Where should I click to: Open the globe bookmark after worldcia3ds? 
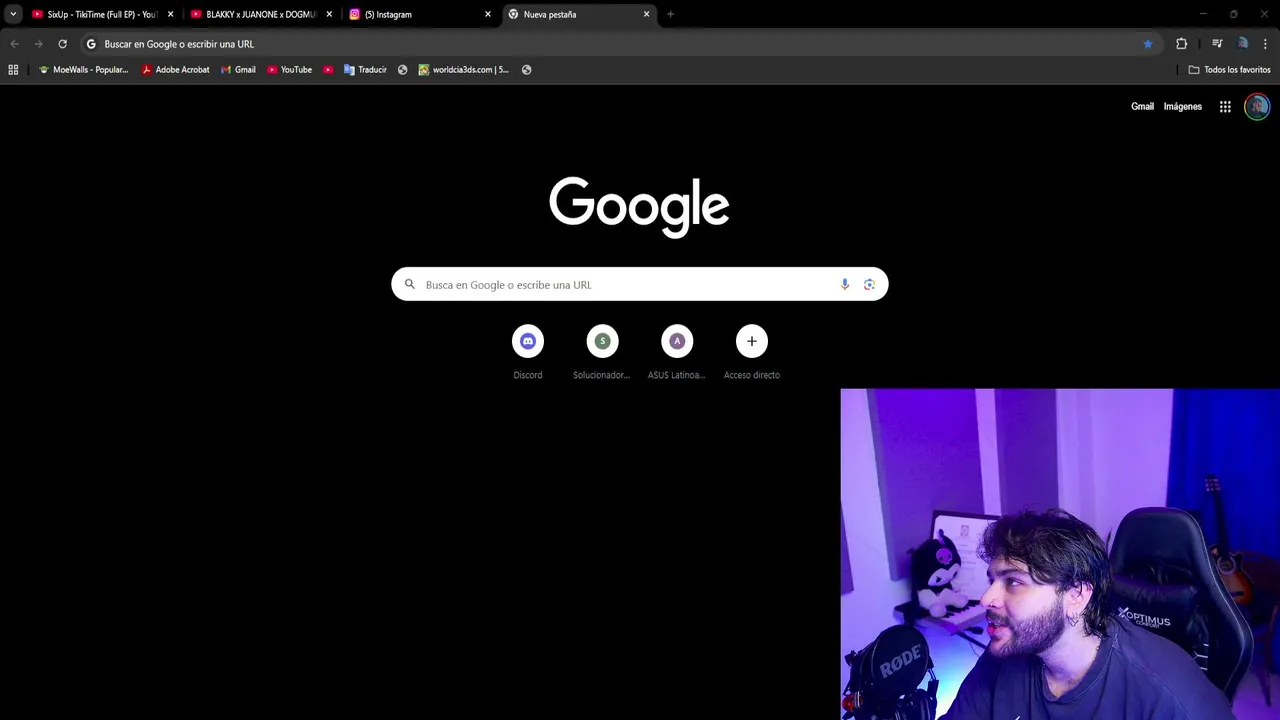pos(526,70)
